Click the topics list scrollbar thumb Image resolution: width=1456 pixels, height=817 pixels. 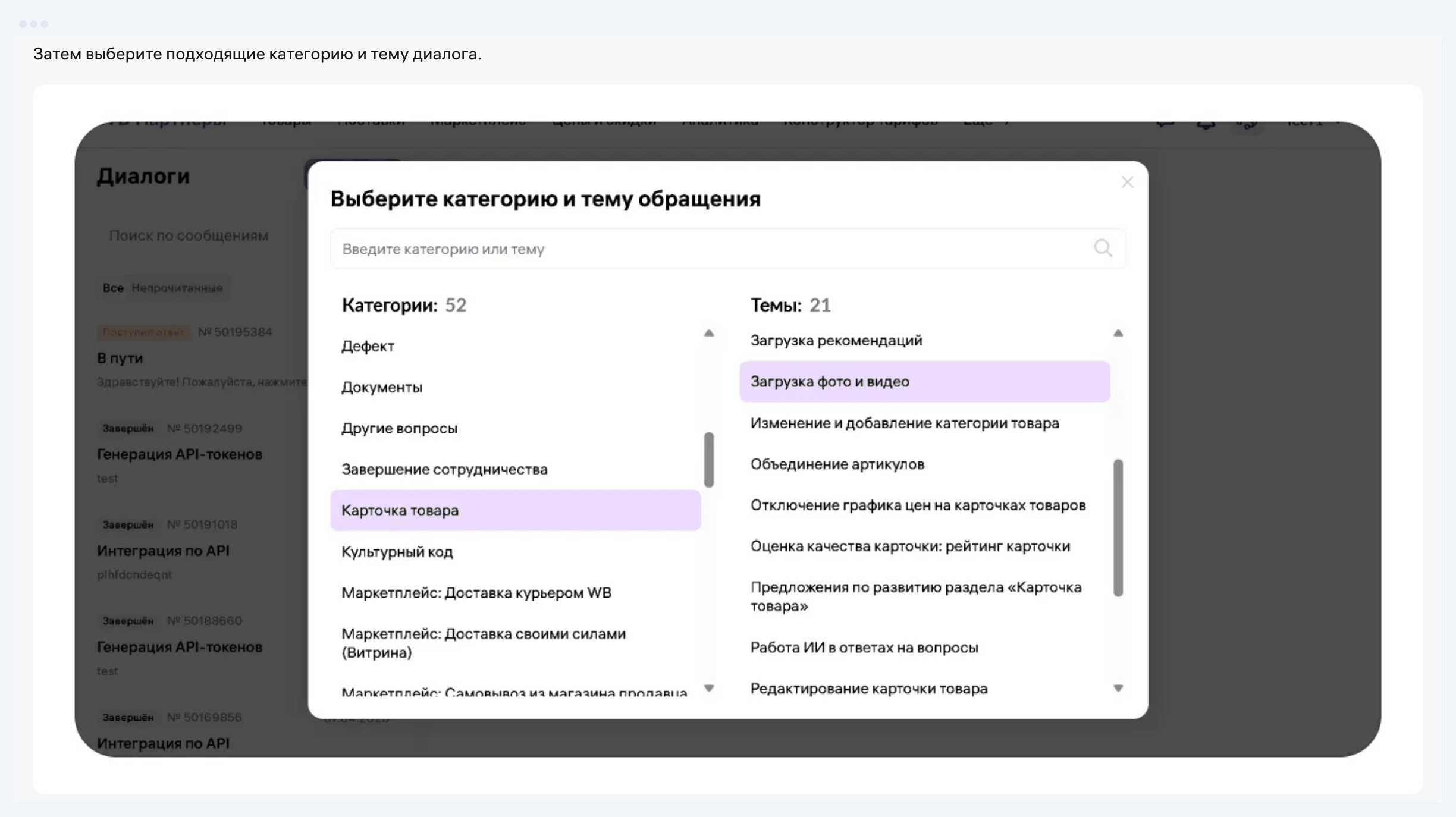pyautogui.click(x=1118, y=527)
